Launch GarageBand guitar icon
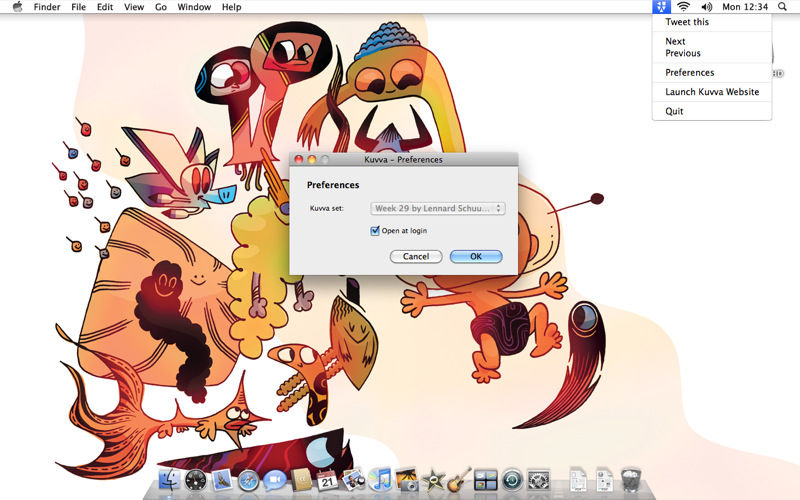 (x=459, y=480)
